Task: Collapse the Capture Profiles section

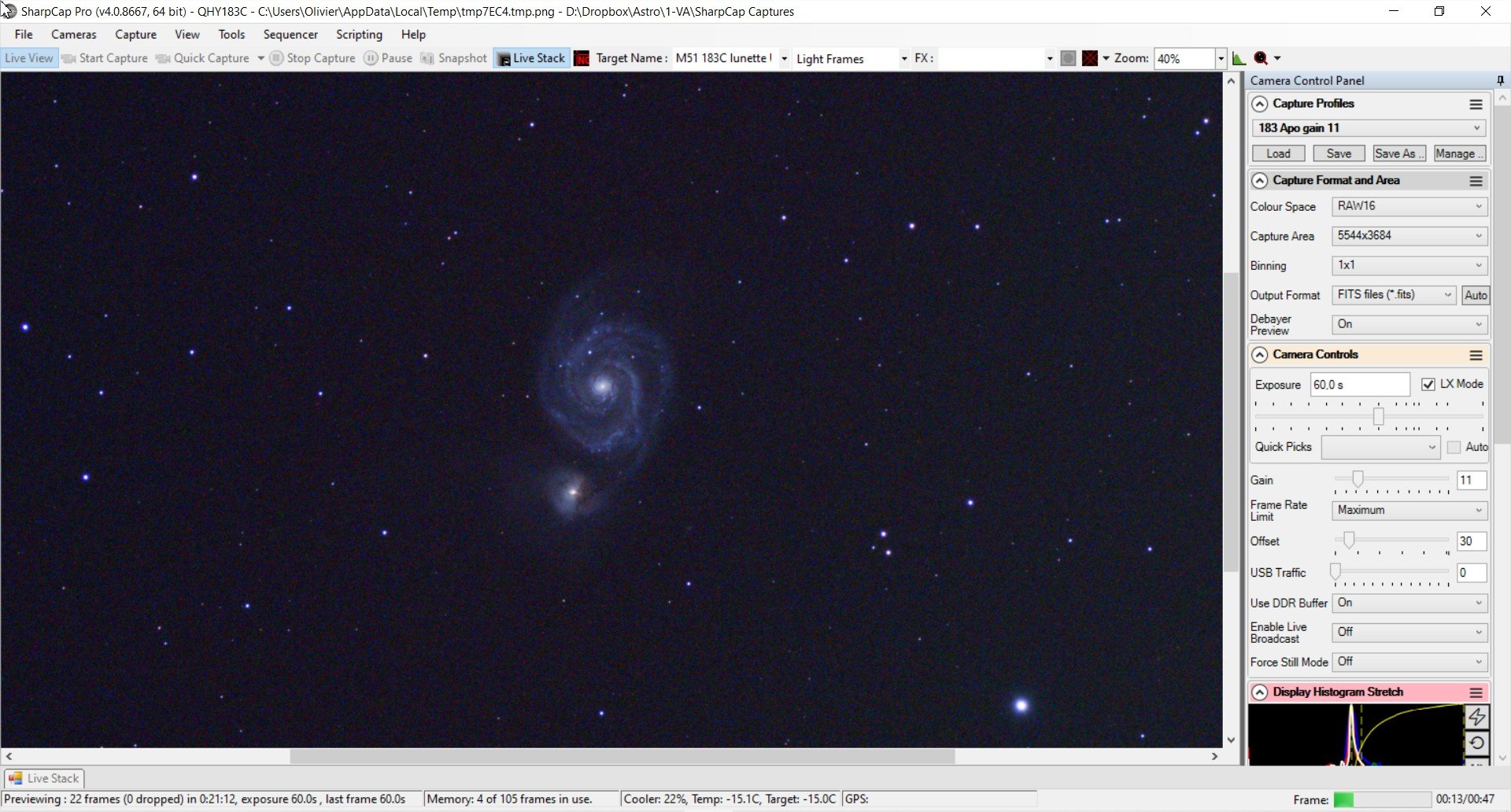Action: point(1260,104)
